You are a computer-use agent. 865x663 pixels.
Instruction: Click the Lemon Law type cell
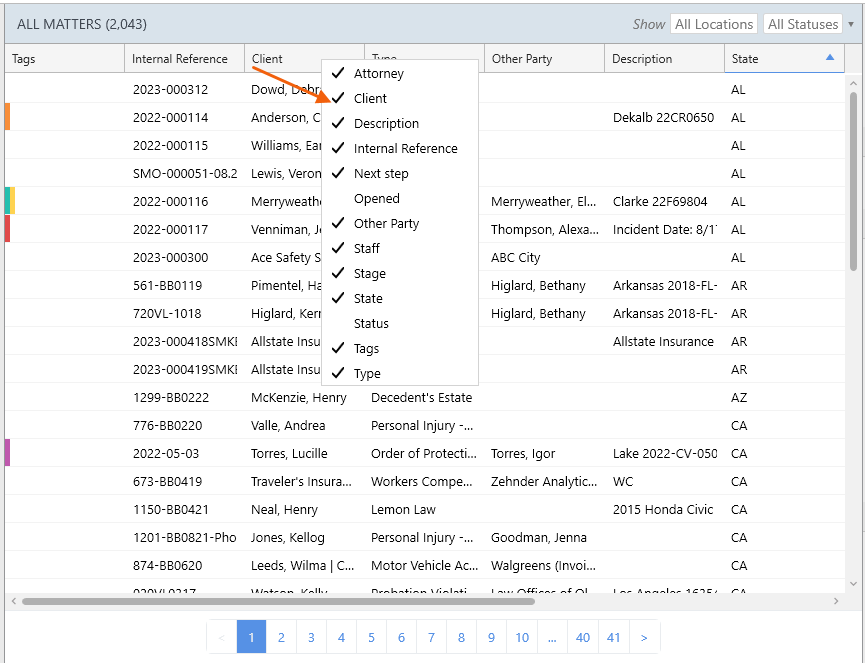point(403,510)
